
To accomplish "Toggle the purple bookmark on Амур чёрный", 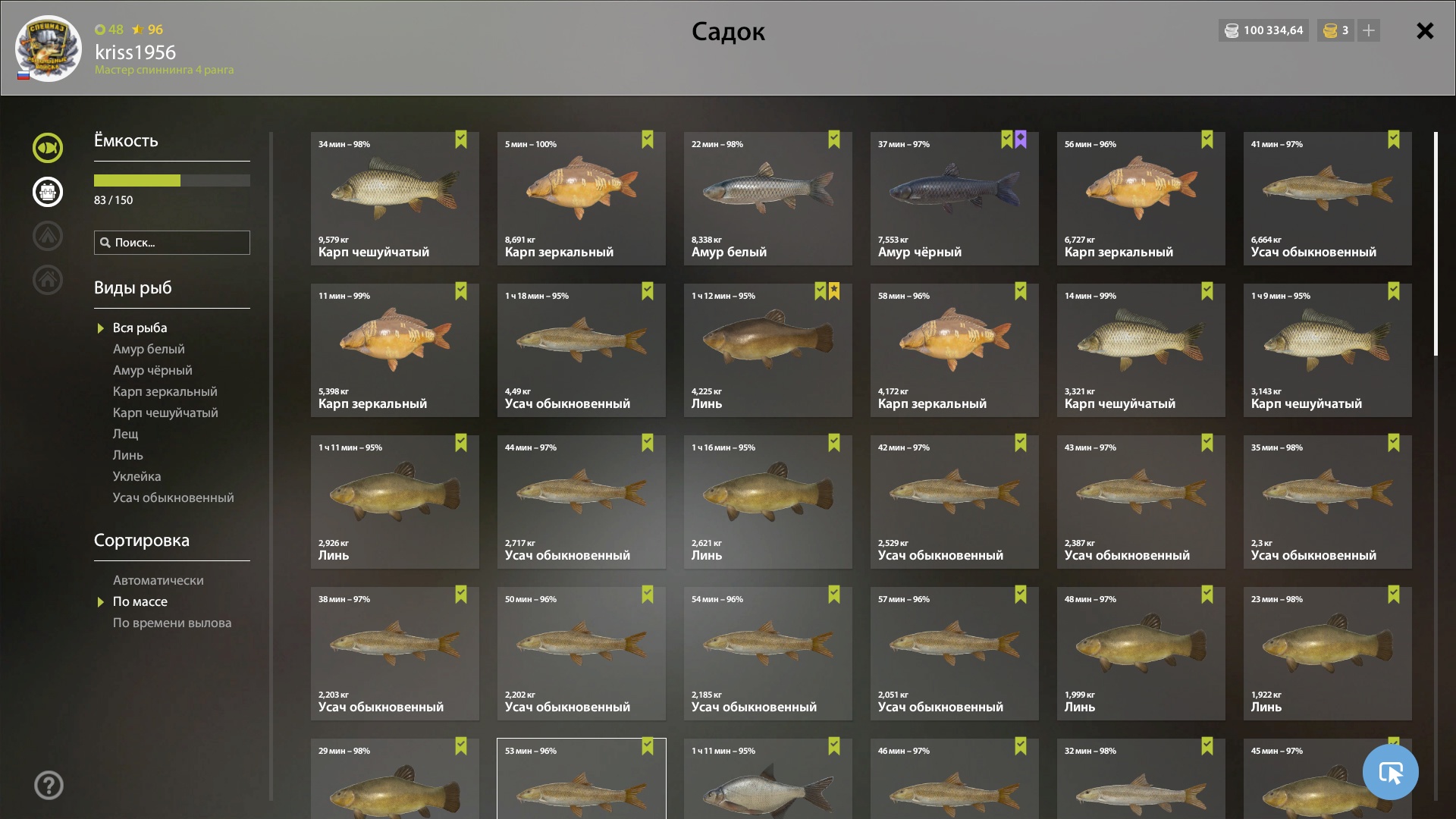I will 1021,140.
